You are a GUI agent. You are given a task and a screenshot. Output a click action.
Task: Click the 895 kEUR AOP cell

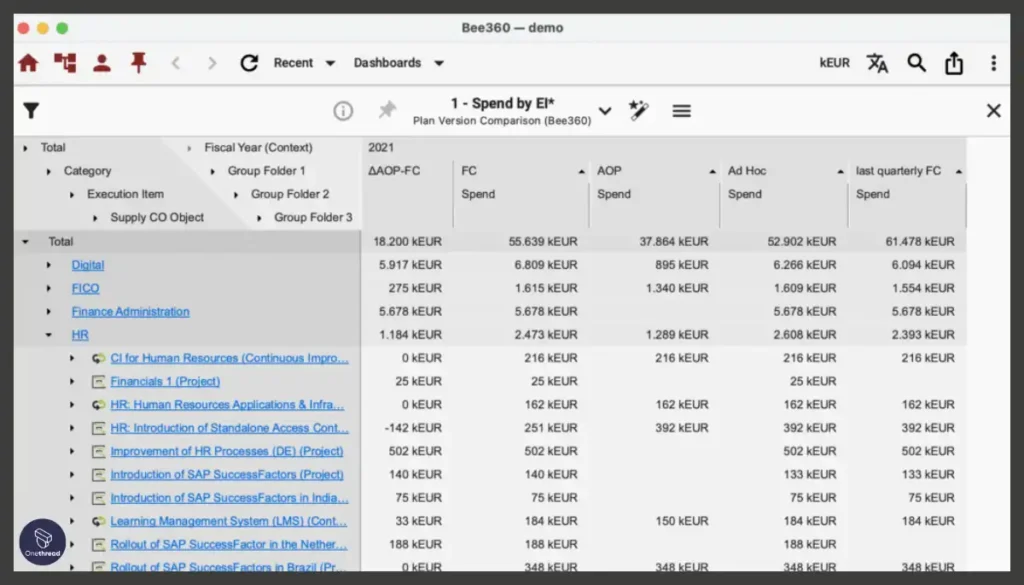(682, 264)
